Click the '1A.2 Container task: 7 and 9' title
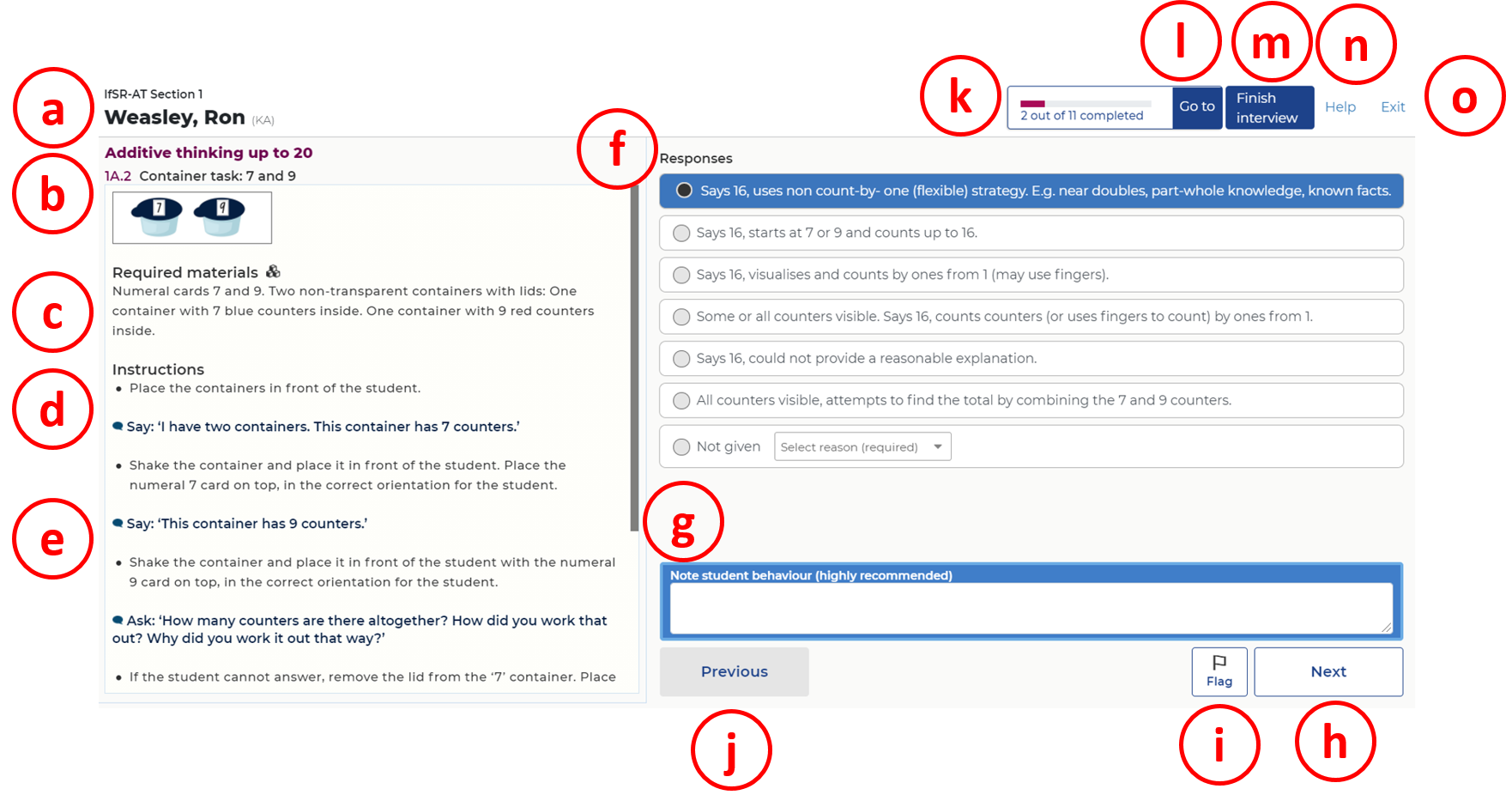 (200, 176)
